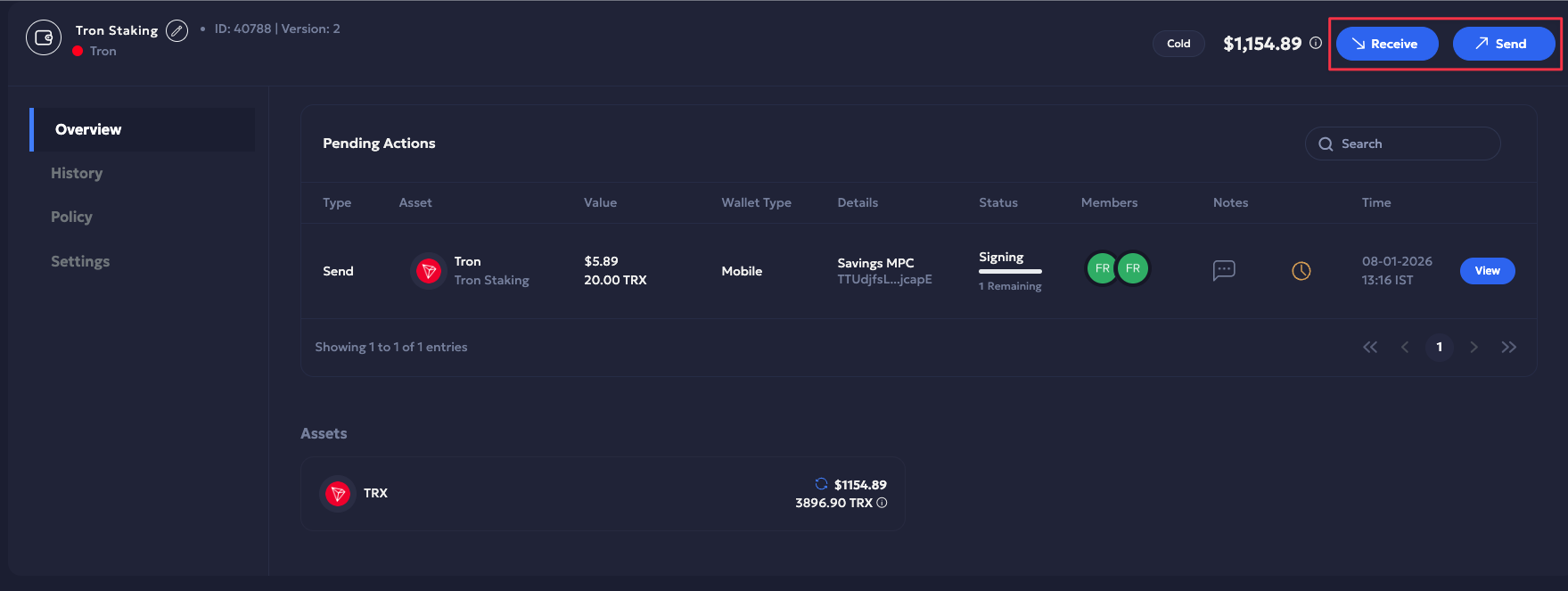Click the Send type cell in row
This screenshot has width=1568, height=591.
coord(338,271)
